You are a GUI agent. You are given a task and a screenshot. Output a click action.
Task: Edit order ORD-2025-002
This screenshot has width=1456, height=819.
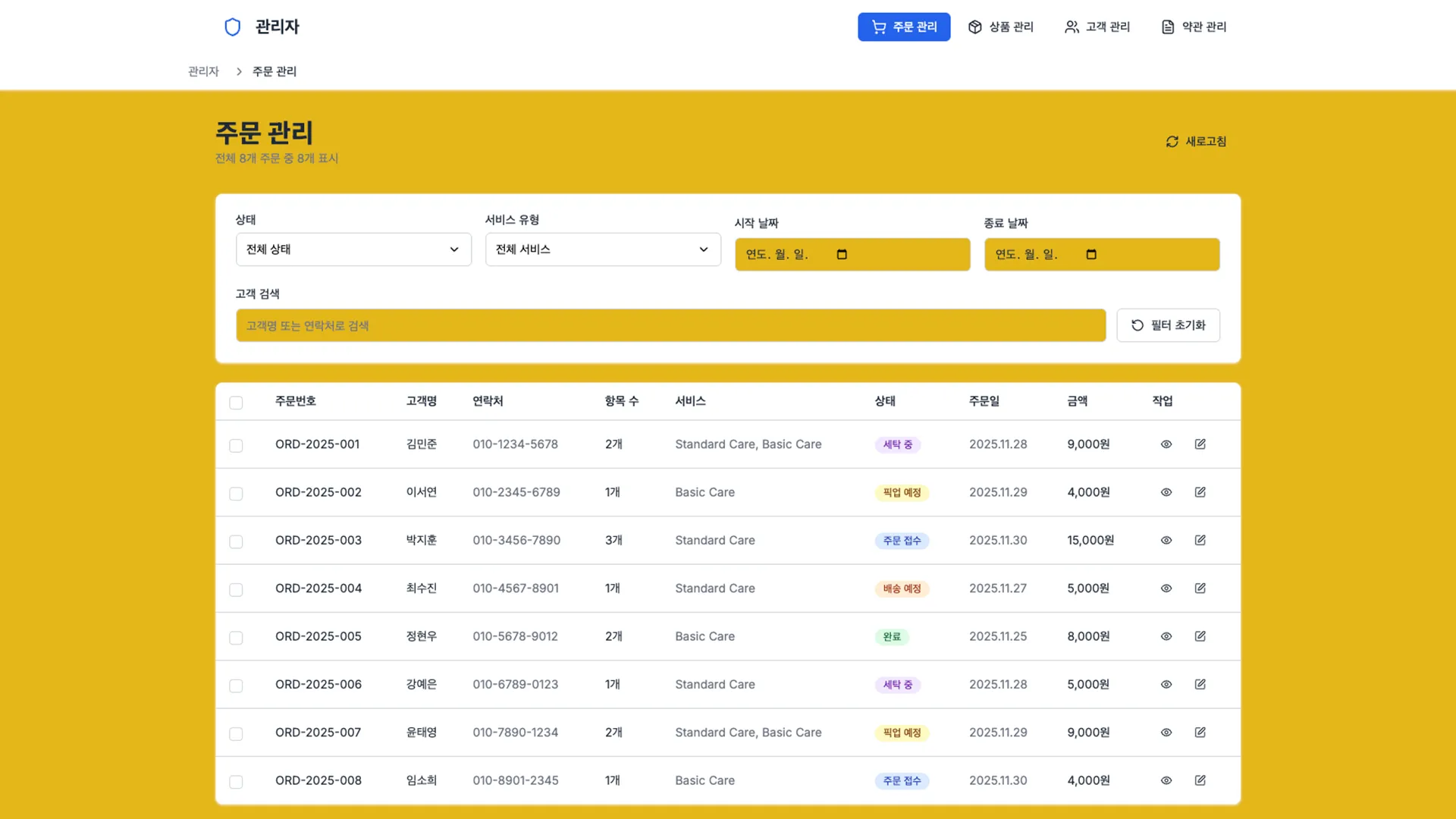click(x=1200, y=492)
